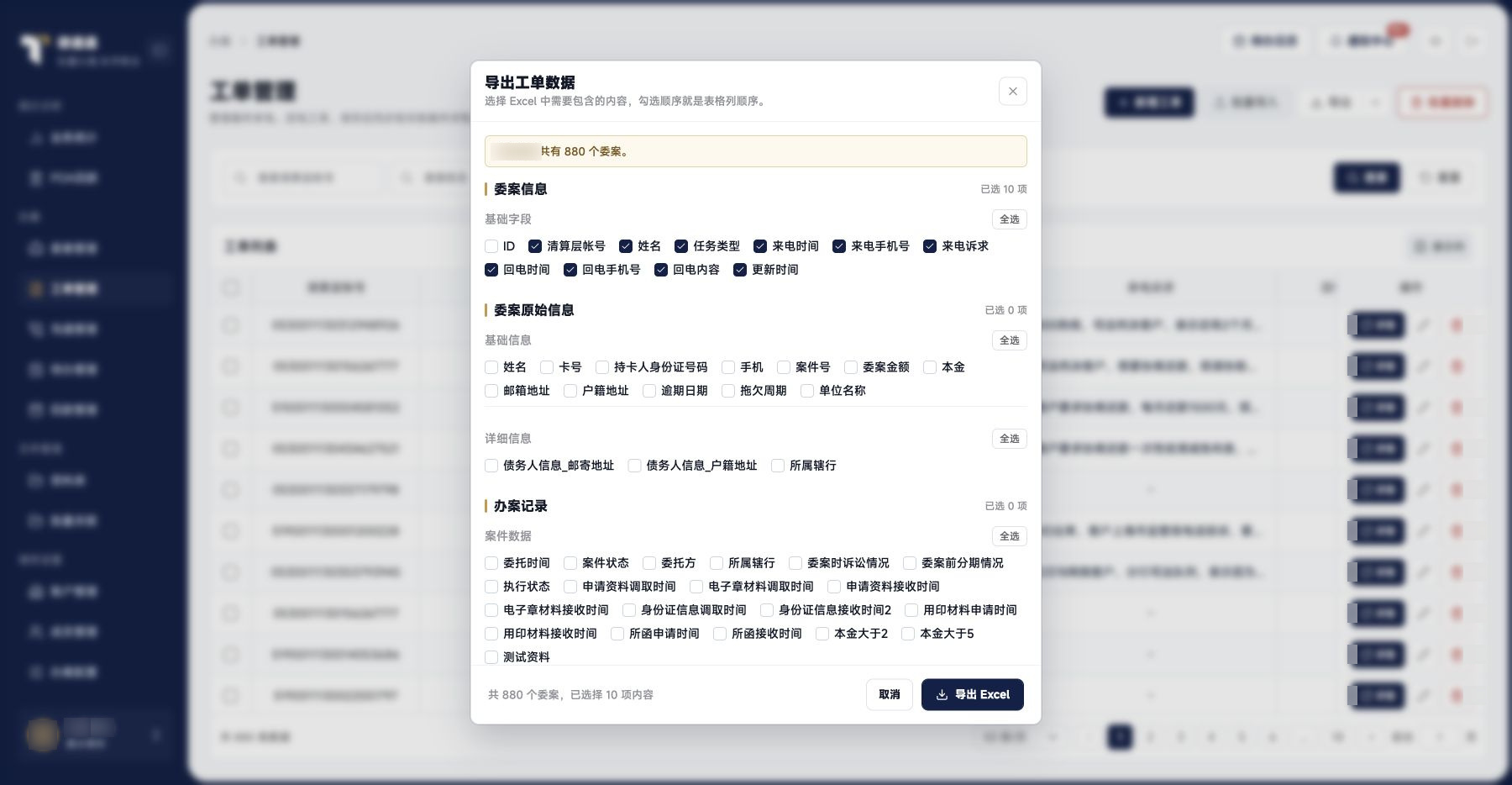Check the 测试资料 checkbox
Image resolution: width=1512 pixels, height=785 pixels.
tap(491, 657)
